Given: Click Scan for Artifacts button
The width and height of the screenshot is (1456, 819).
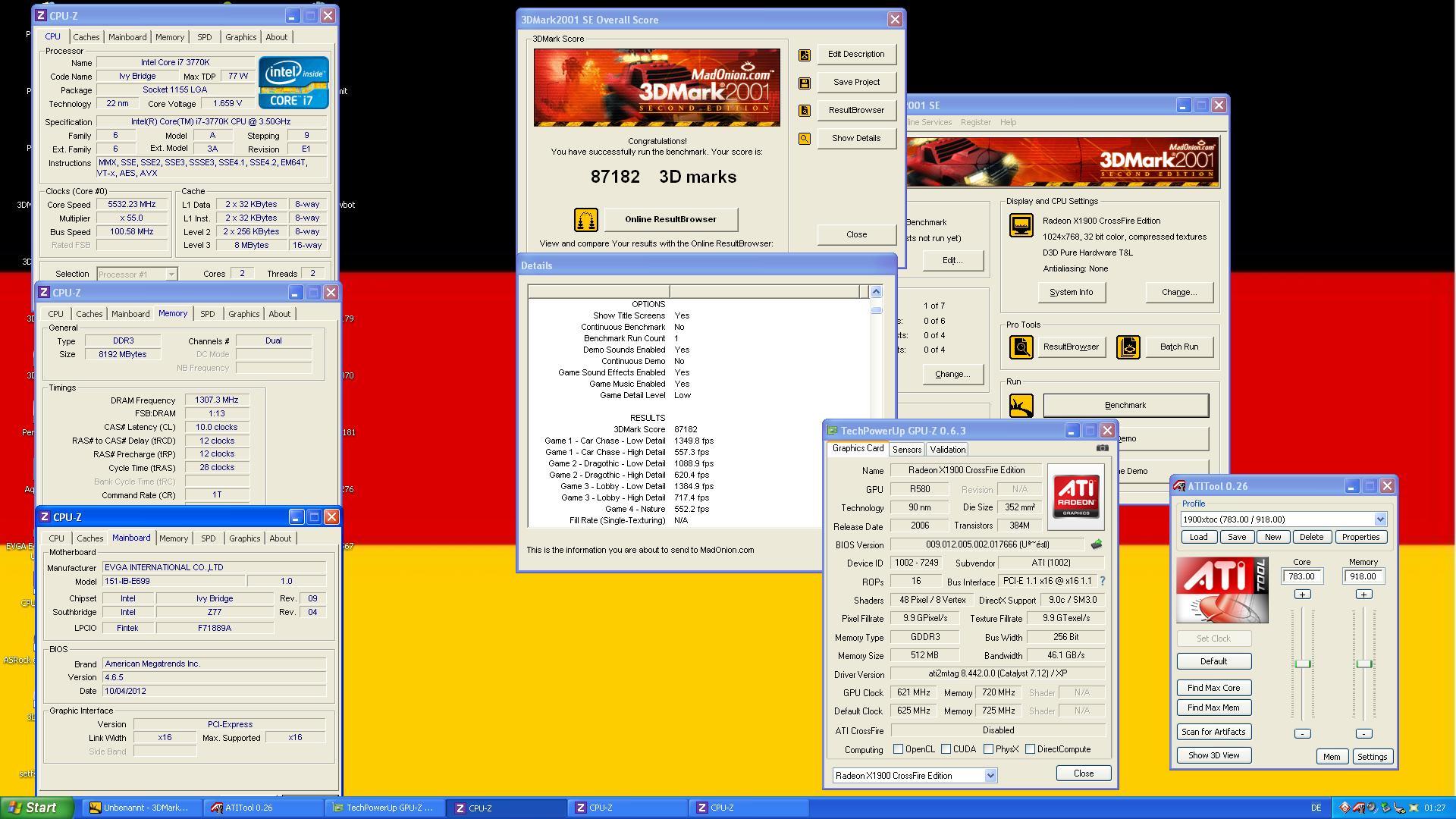Looking at the screenshot, I should click(x=1213, y=733).
